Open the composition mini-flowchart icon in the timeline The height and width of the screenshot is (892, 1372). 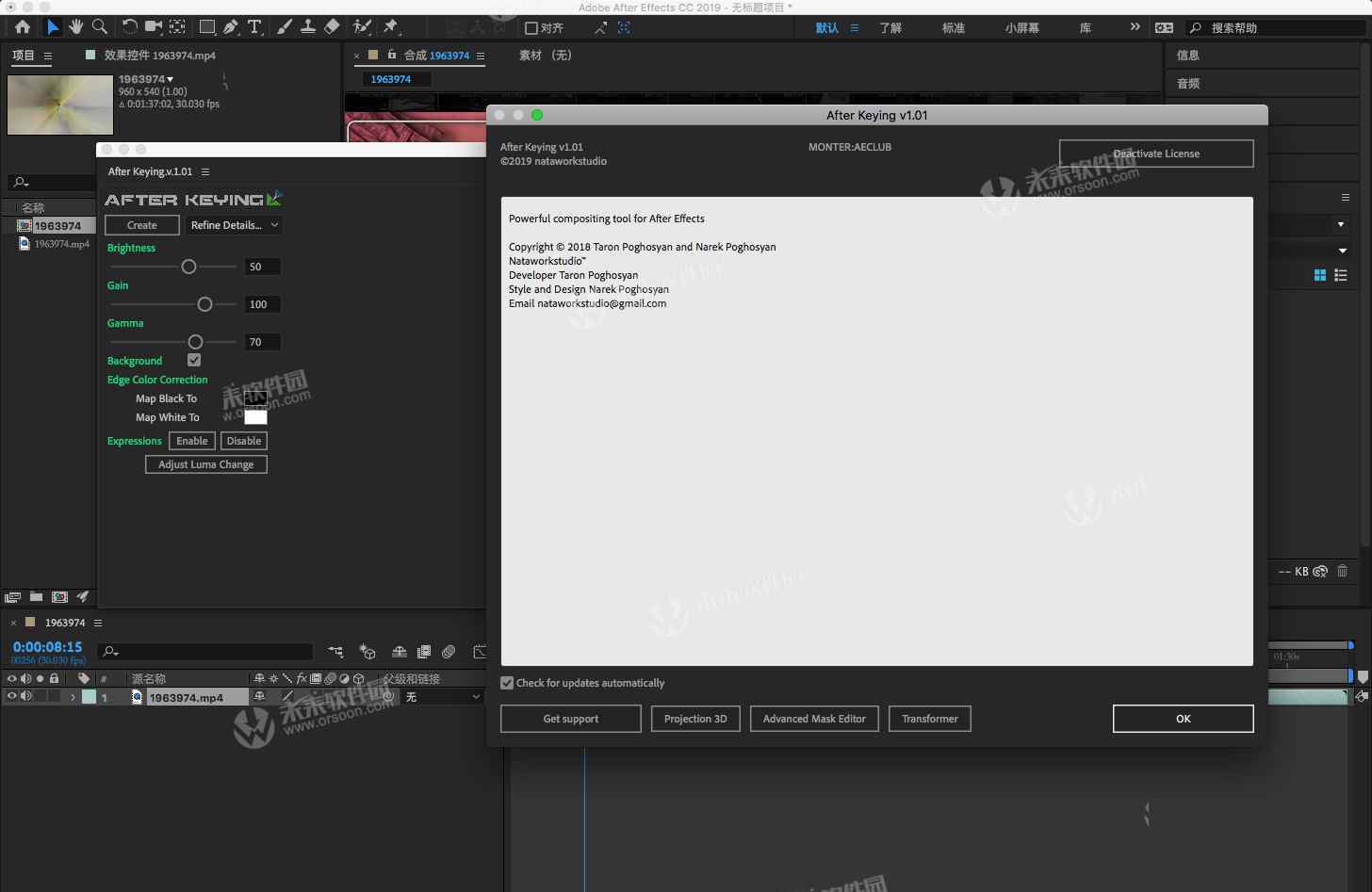point(335,651)
